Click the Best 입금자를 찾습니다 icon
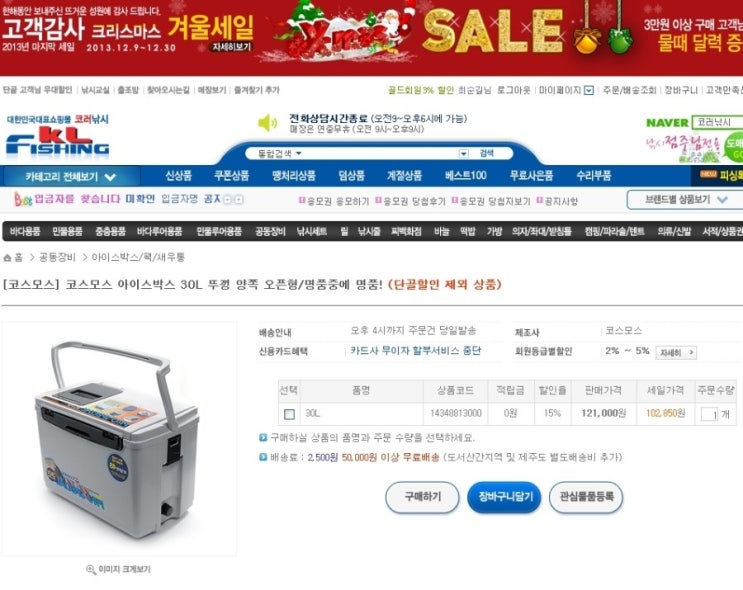Screen dimensions: 743x590 pos(23,200)
